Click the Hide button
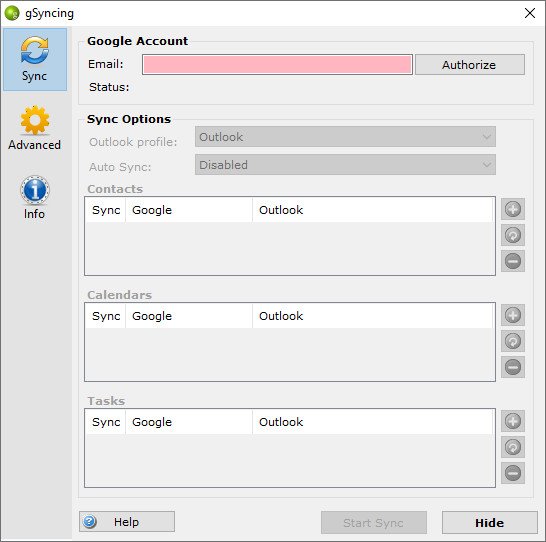This screenshot has width=546, height=542. (x=490, y=522)
